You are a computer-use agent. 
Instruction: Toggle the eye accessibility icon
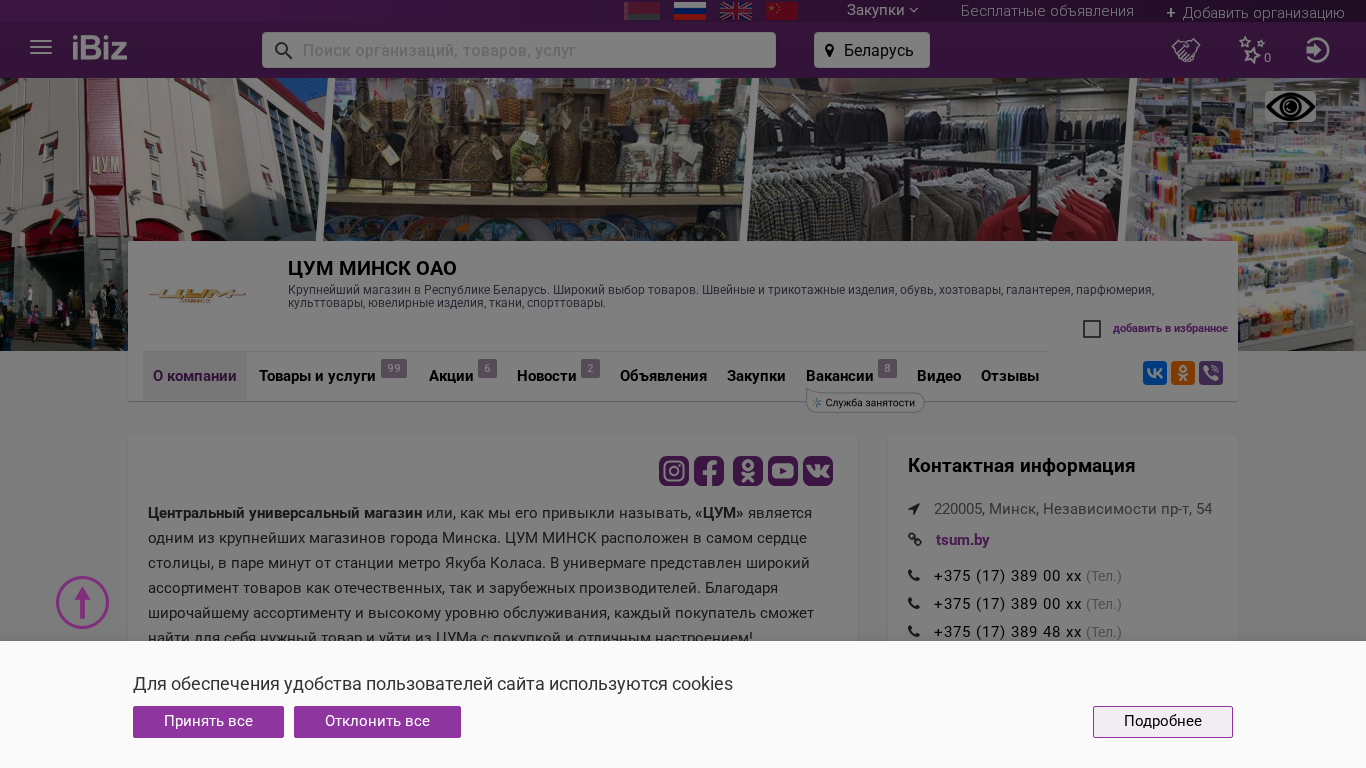click(x=1290, y=107)
